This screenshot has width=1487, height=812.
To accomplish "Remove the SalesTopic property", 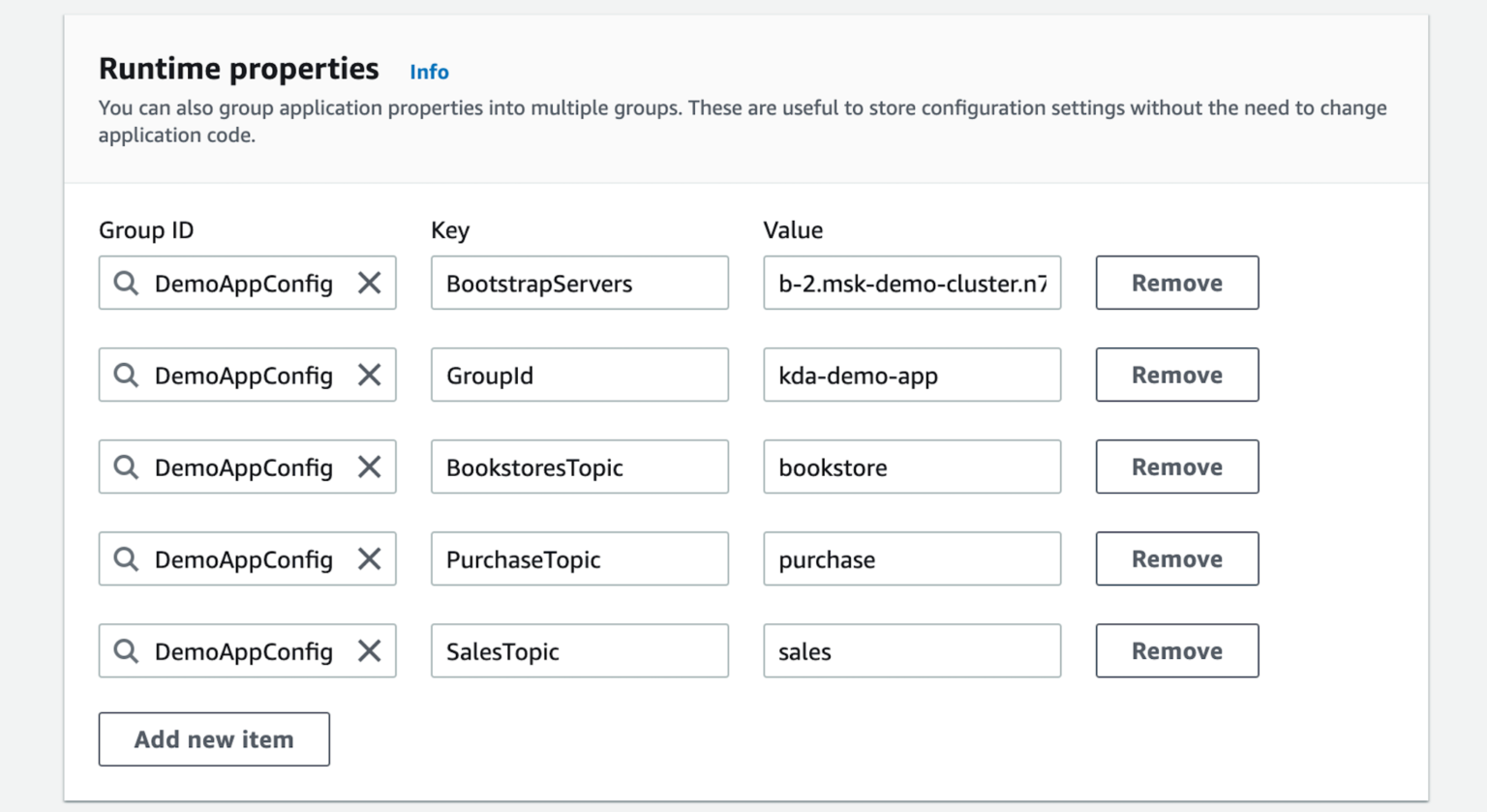I will tap(1176, 650).
